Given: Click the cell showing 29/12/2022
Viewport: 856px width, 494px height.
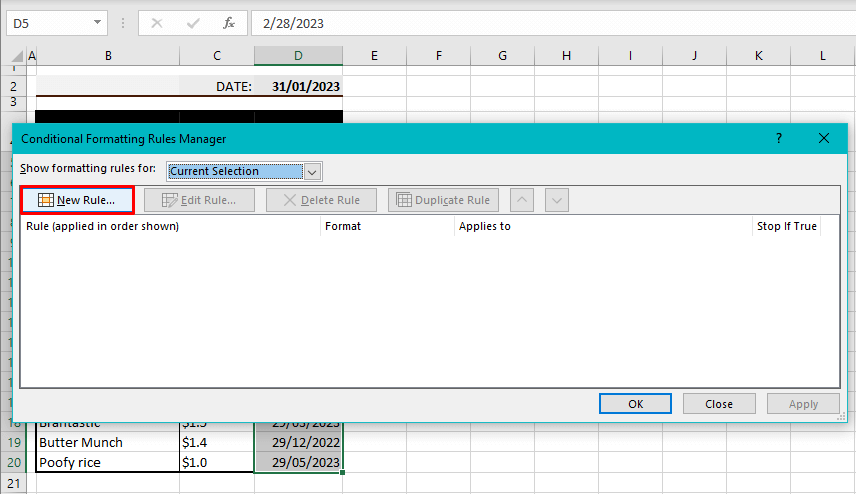Looking at the screenshot, I should (298, 442).
